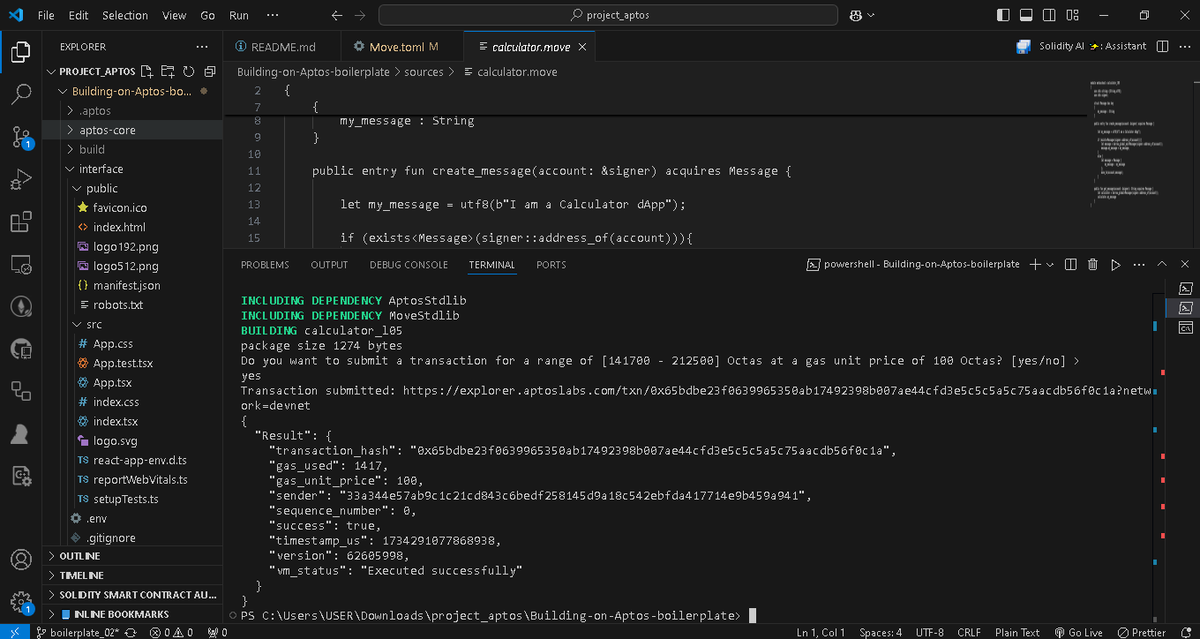Screen dimensions: 1200x639
Task: Switch to the DEBUG CONSOLE tab
Action: (x=409, y=265)
